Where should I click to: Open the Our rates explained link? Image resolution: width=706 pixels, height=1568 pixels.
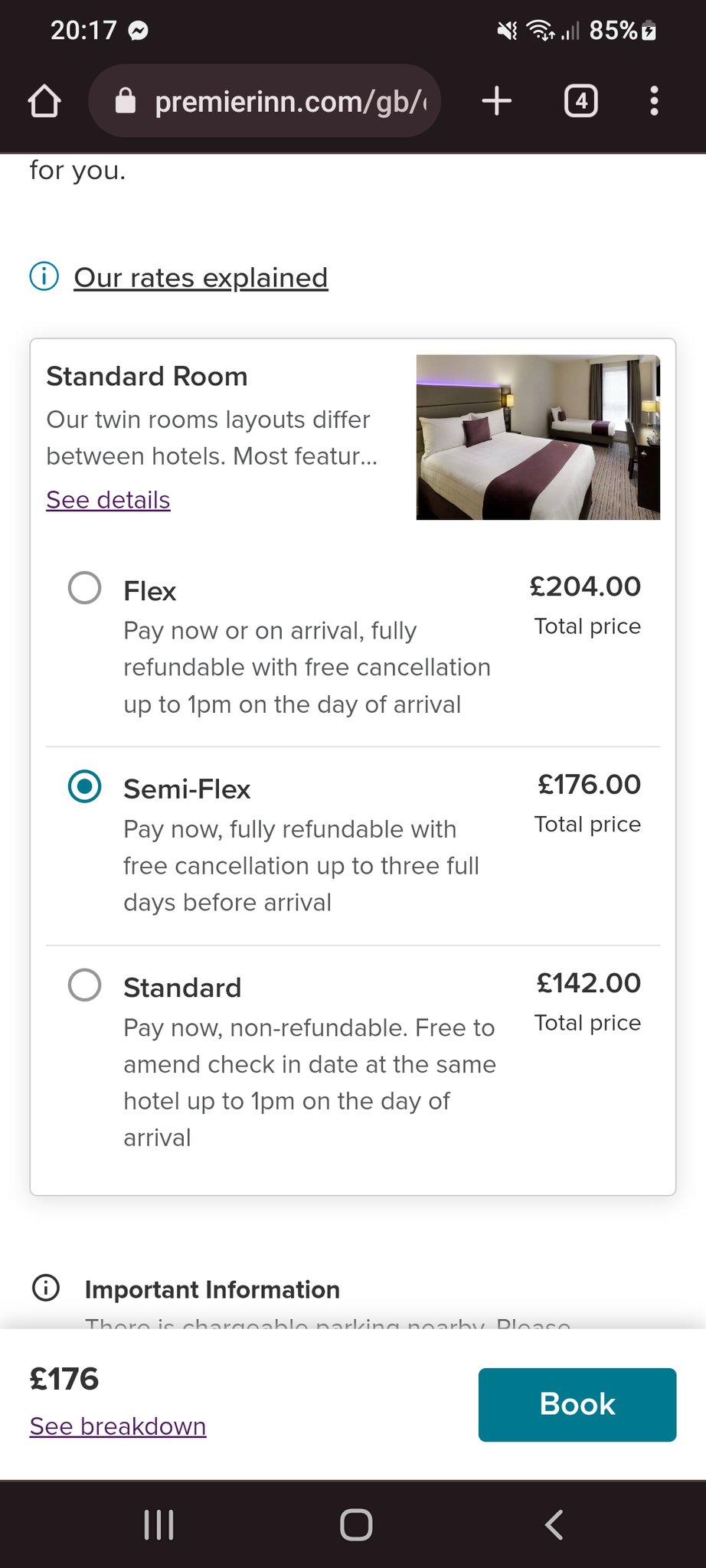click(x=201, y=277)
